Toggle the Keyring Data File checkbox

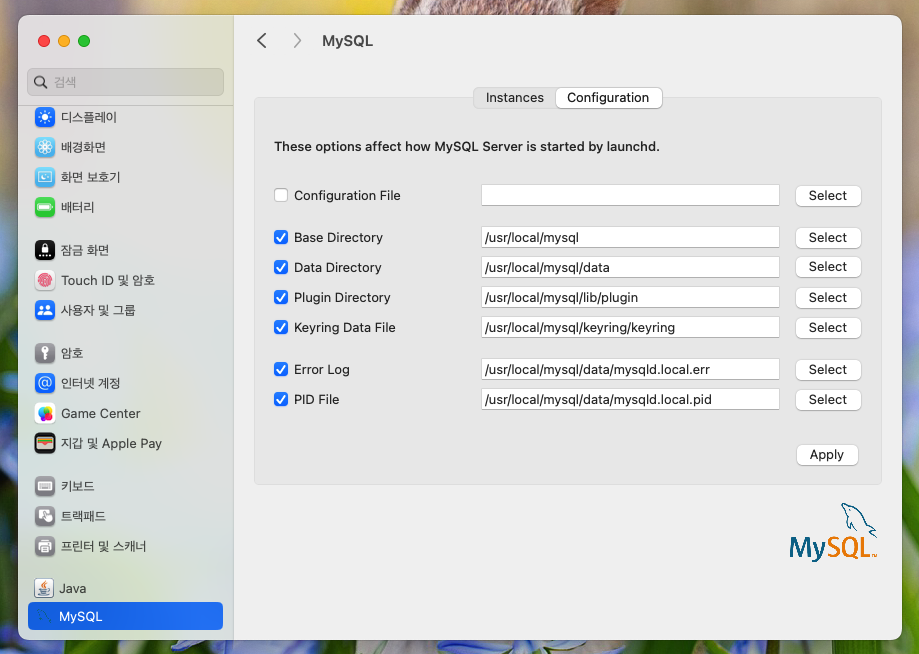coord(281,327)
